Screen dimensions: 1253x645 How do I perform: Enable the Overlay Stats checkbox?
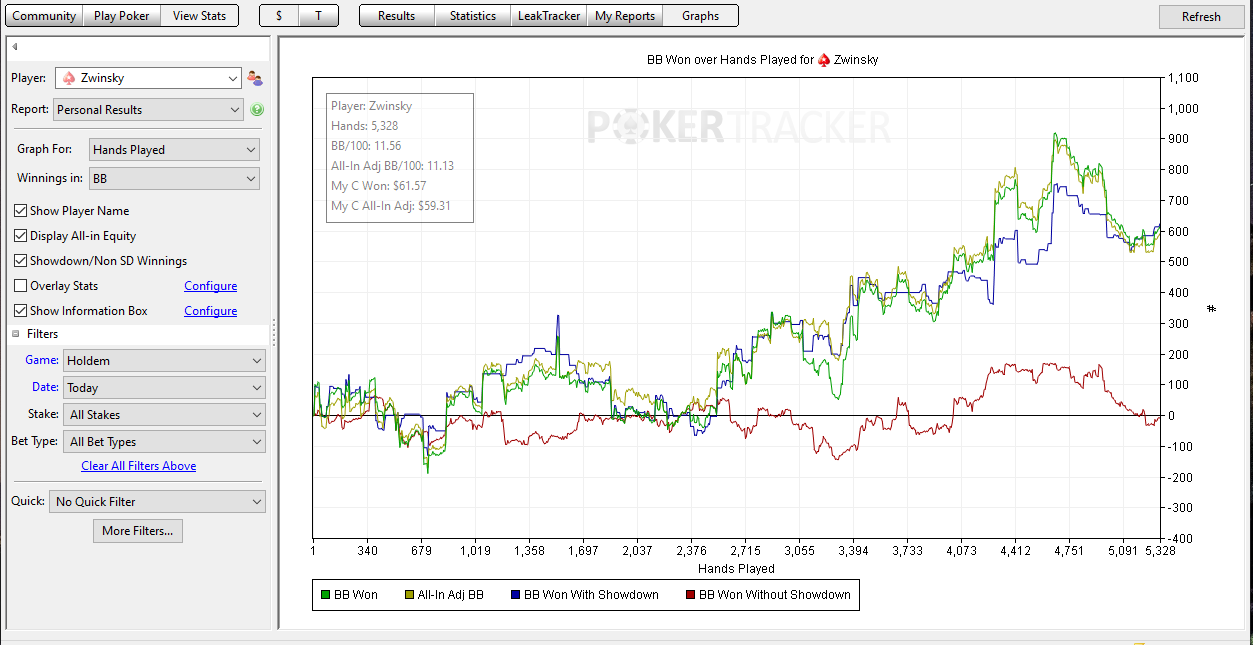click(21, 286)
